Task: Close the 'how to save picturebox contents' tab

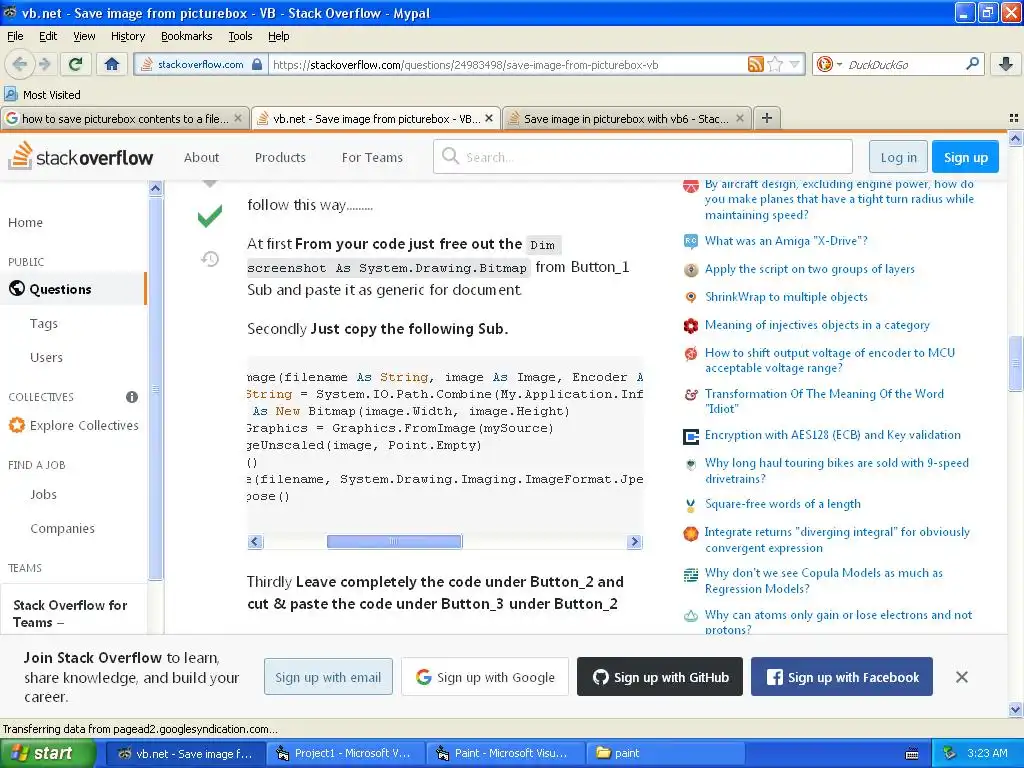Action: (238, 118)
